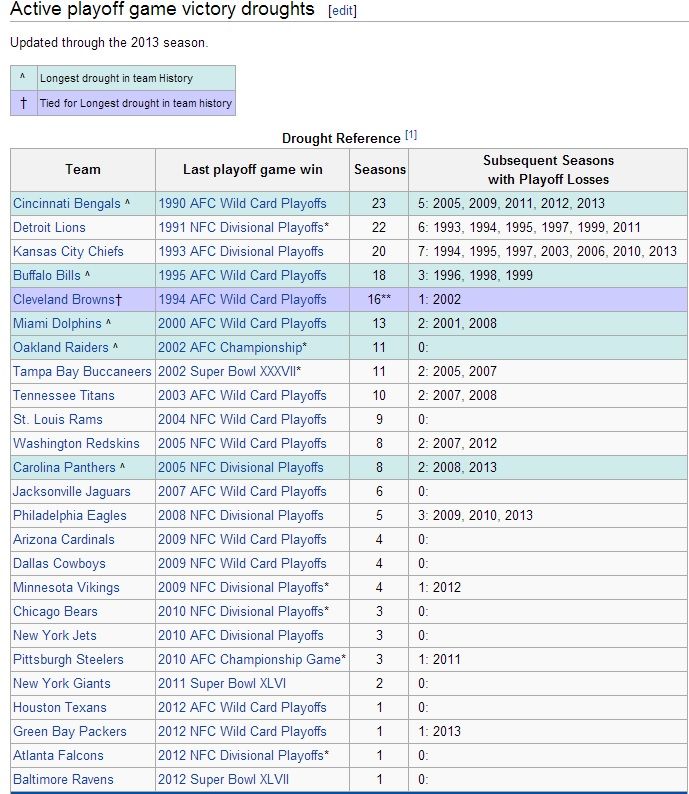The height and width of the screenshot is (794, 689).
Task: Open the Detroit Lions team link
Action: coord(49,227)
